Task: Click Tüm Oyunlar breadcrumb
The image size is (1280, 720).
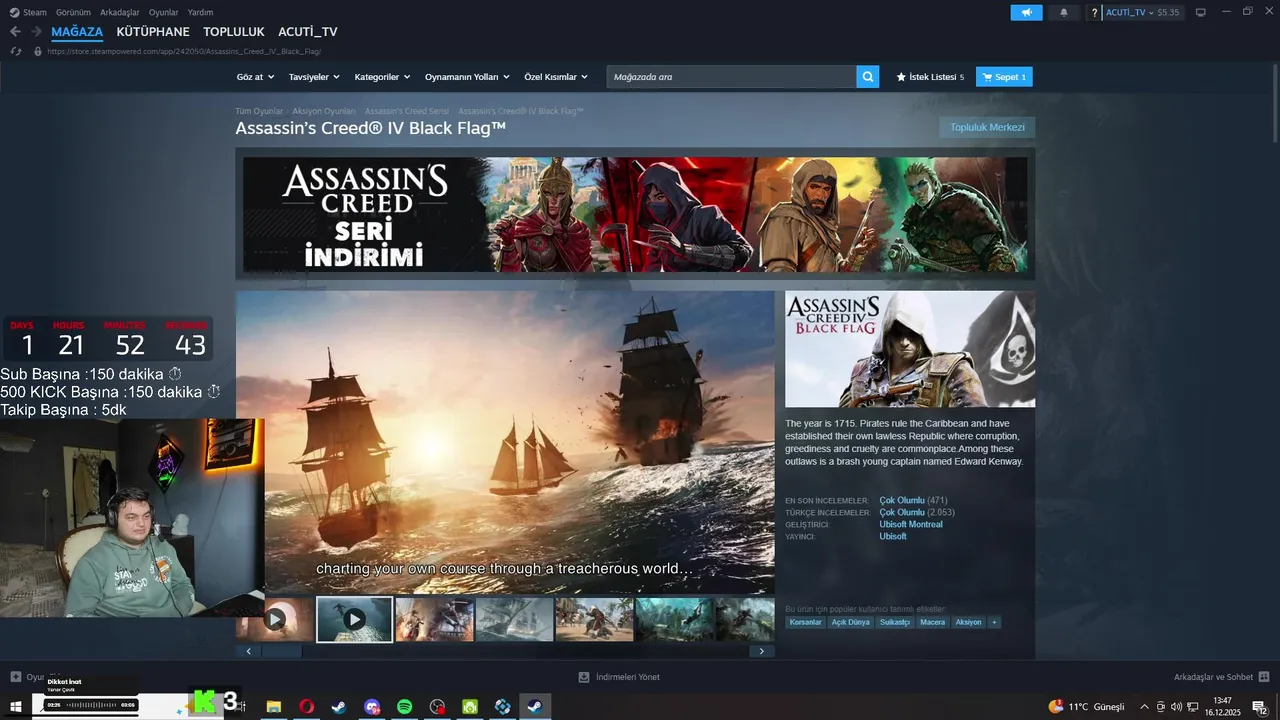Action: coord(259,111)
